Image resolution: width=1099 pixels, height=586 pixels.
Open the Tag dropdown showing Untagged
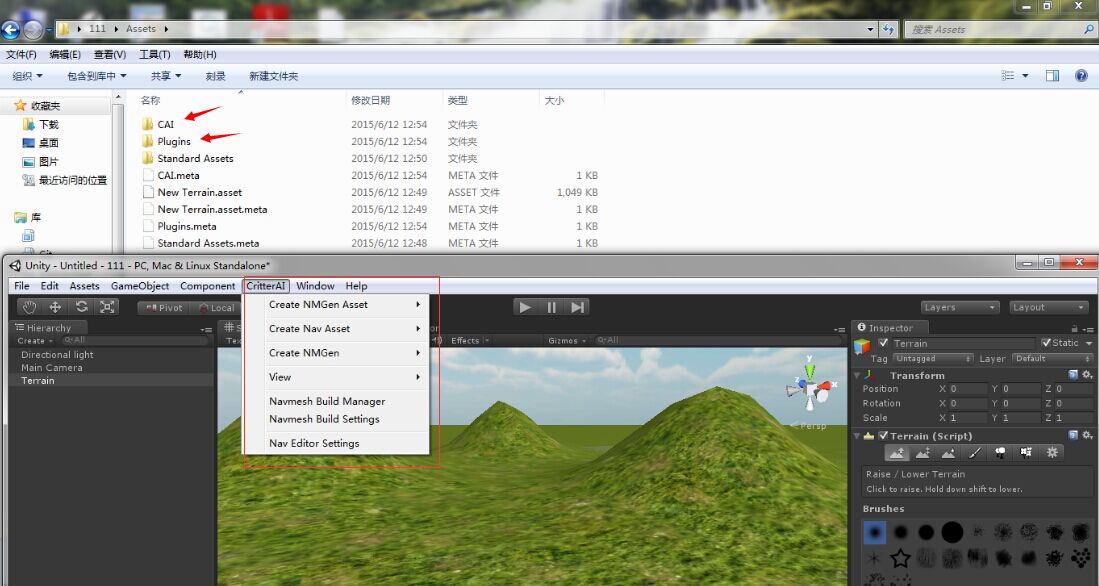click(933, 358)
